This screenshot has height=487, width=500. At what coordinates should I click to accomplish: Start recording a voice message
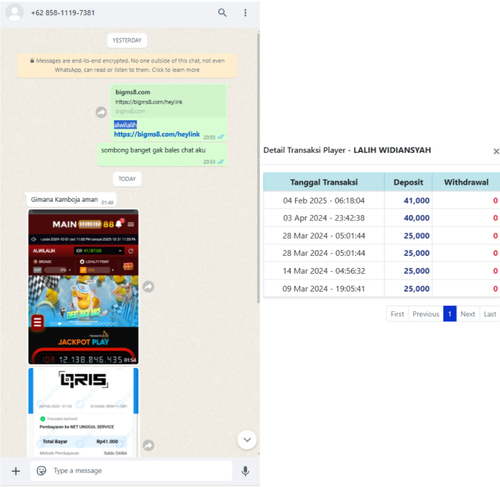click(x=245, y=471)
